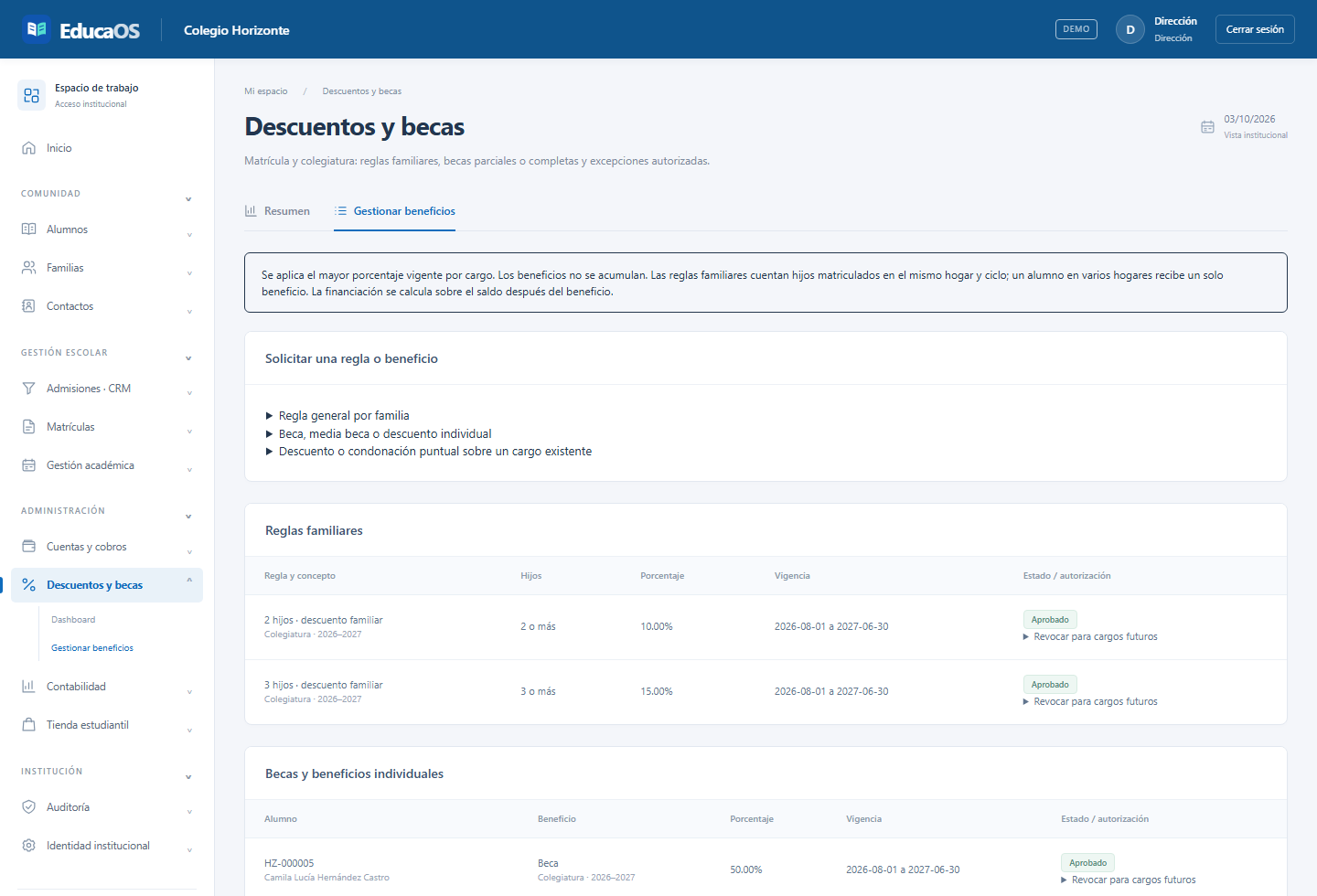
Task: Select the Gestionar beneficios tab
Action: pyautogui.click(x=394, y=211)
